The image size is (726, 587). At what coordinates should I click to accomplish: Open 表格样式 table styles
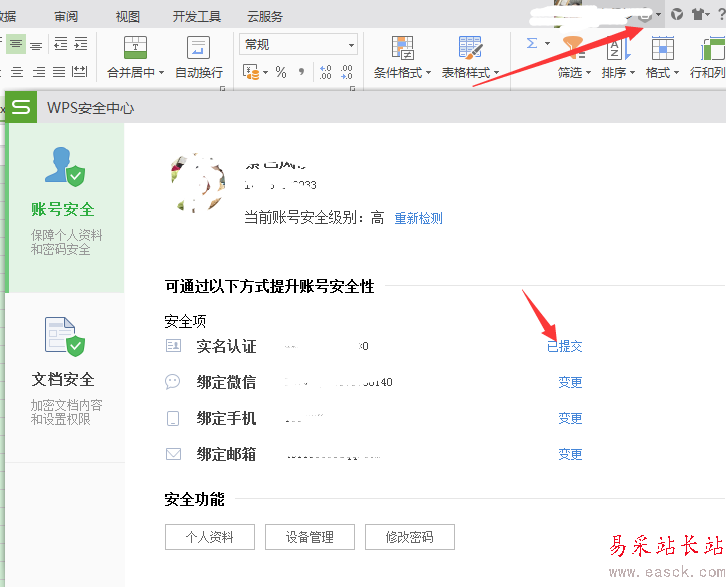[470, 57]
